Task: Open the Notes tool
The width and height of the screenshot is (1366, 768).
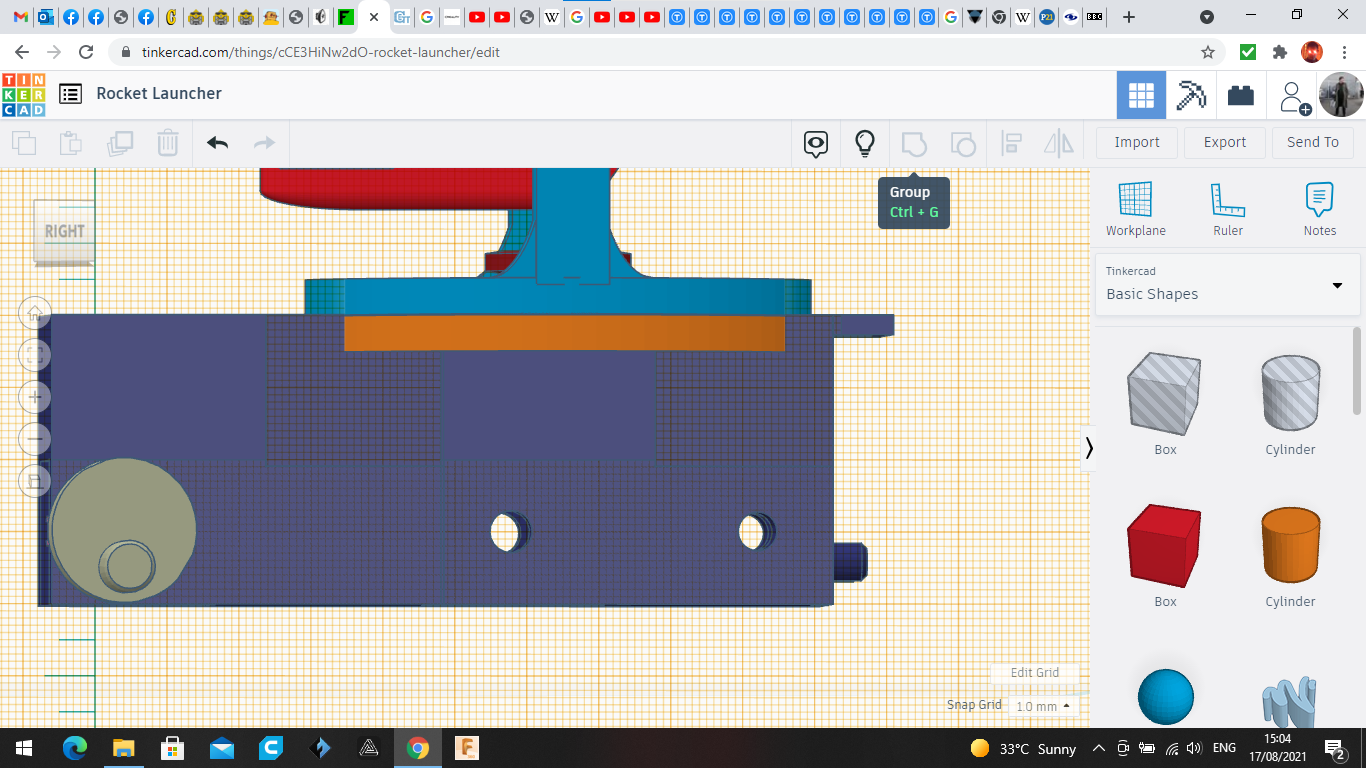Action: (x=1319, y=208)
